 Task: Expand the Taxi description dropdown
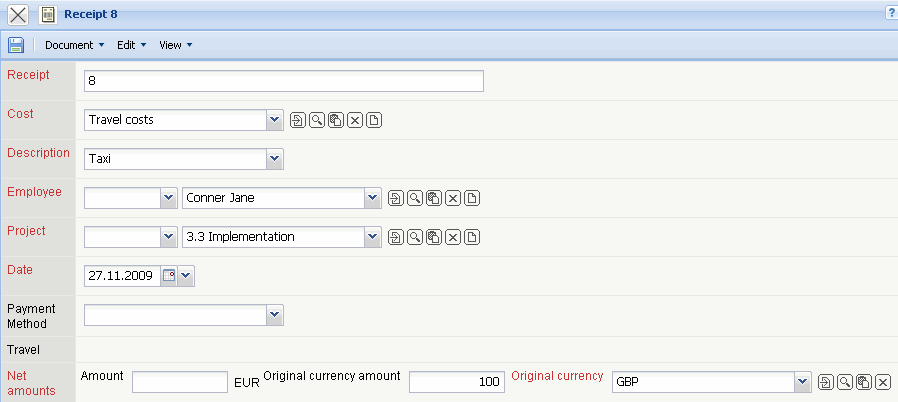coord(275,159)
